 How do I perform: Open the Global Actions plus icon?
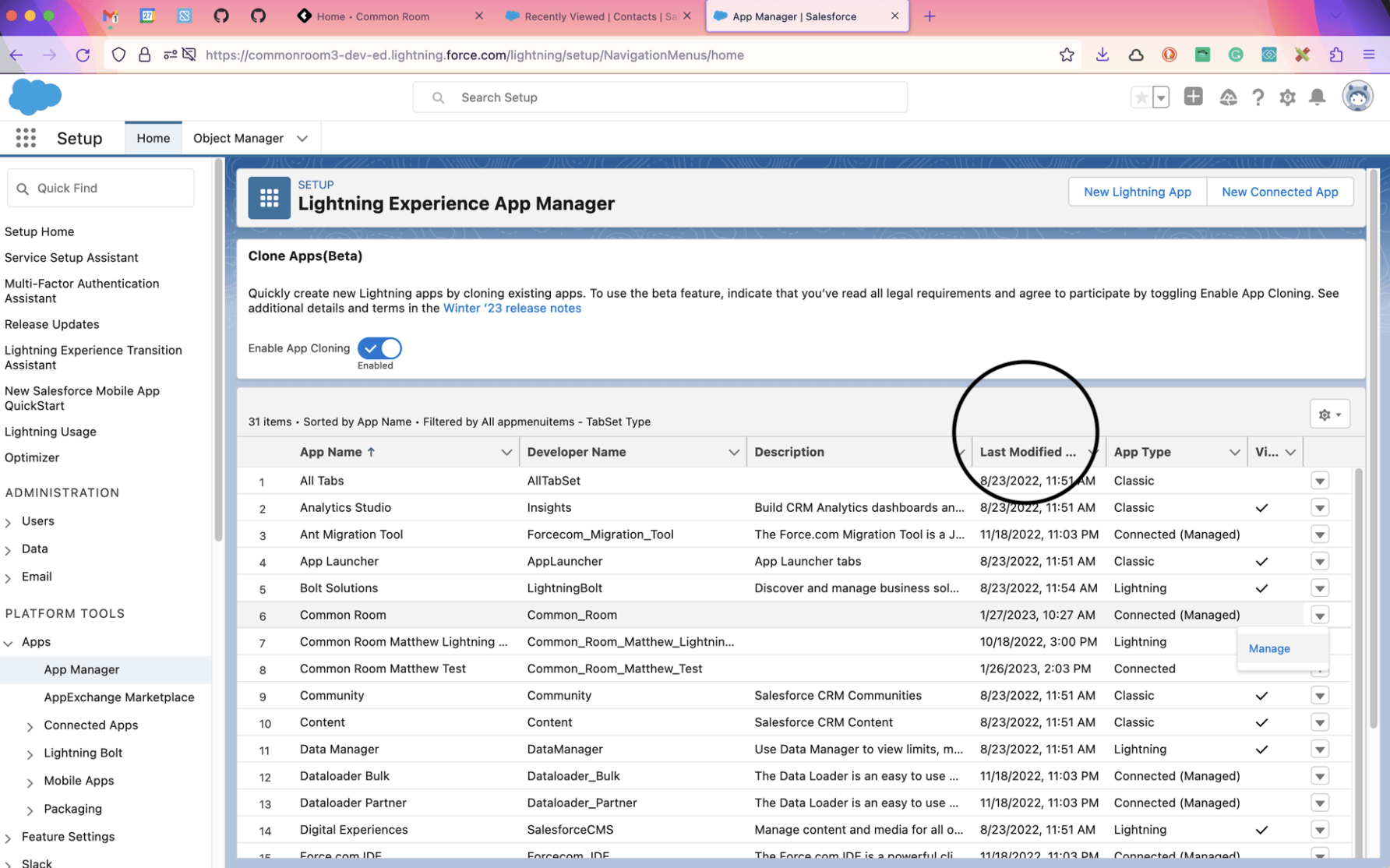pyautogui.click(x=1193, y=97)
